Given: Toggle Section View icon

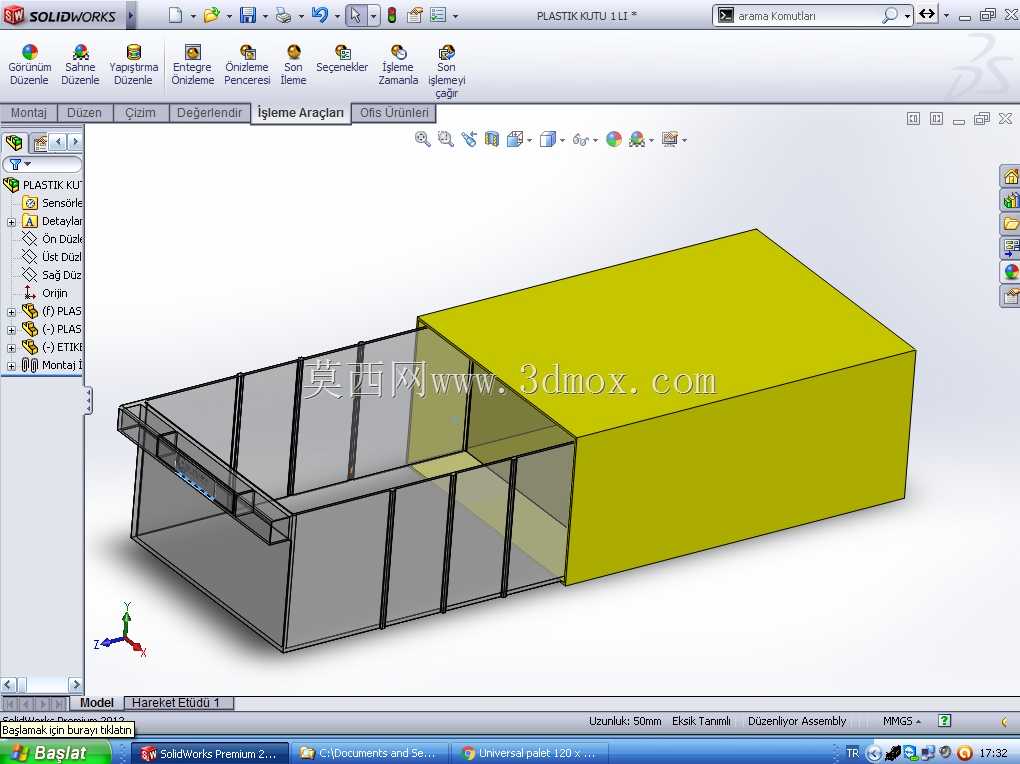Looking at the screenshot, I should (x=492, y=139).
